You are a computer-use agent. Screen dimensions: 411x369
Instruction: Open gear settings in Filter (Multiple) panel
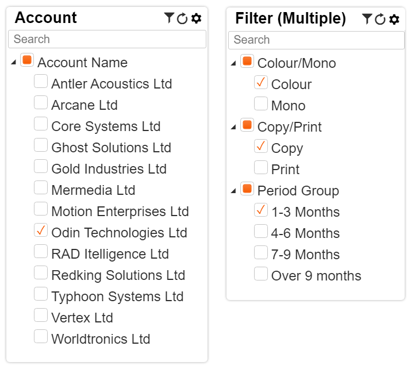394,19
